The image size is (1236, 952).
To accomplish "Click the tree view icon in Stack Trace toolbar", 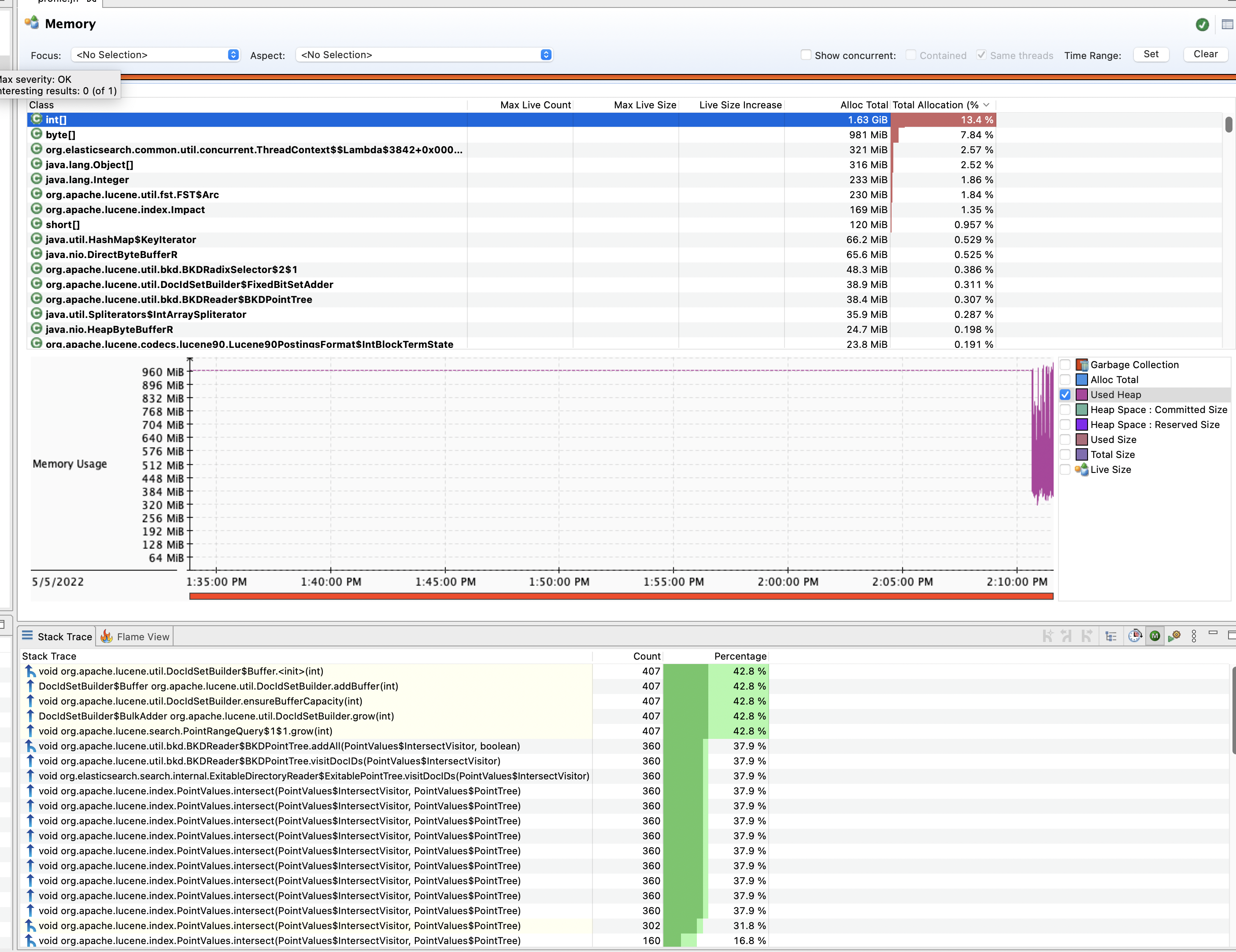I will [x=1110, y=636].
